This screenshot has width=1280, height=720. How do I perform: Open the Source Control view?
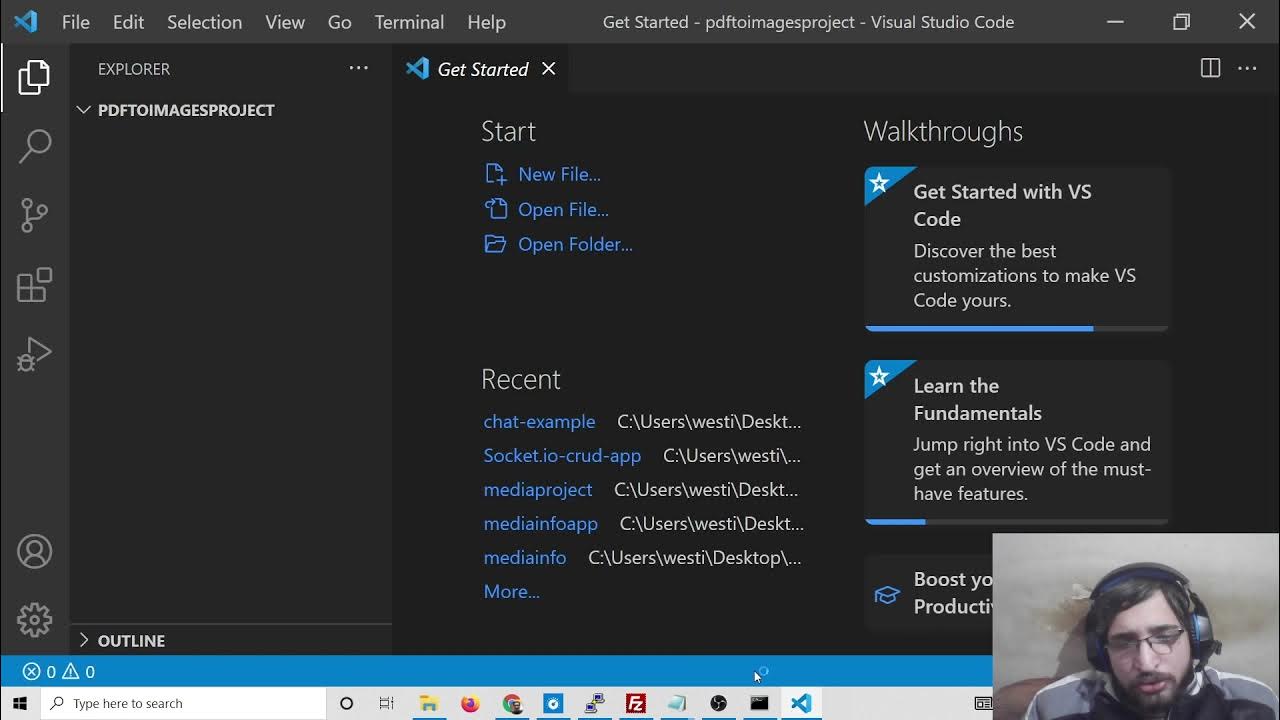[35, 215]
